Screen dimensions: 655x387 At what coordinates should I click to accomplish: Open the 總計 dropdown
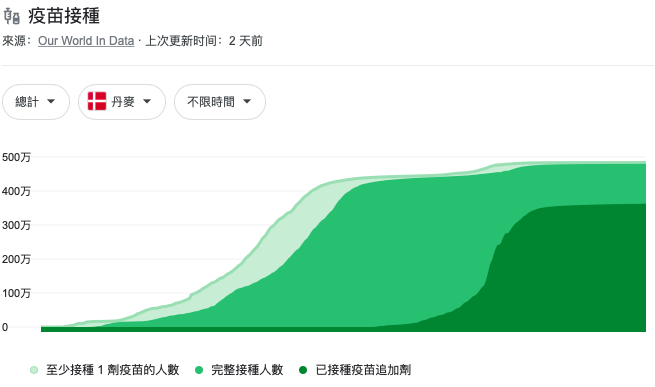36,102
